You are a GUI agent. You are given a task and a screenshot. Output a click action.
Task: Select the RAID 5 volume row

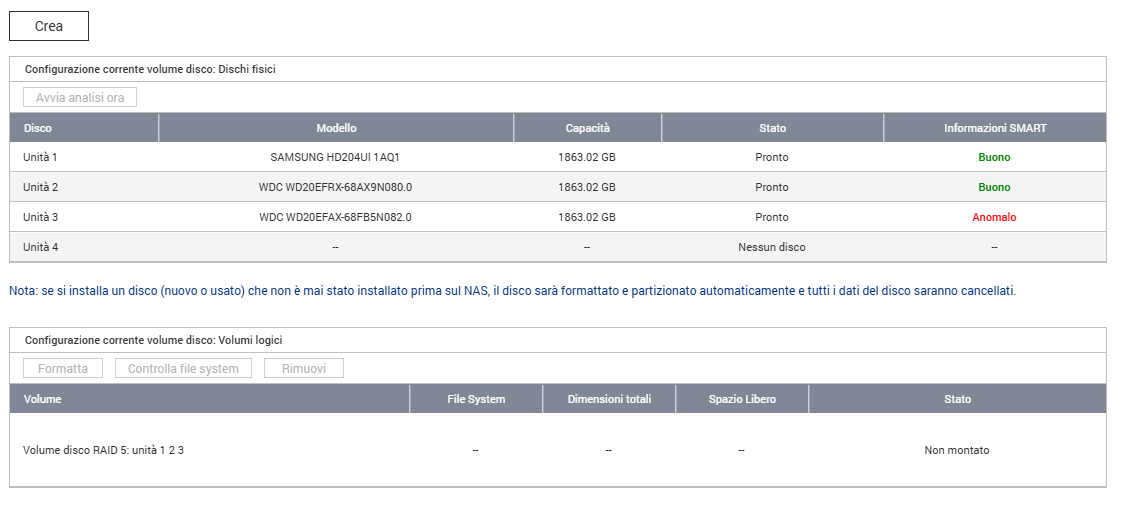(103, 451)
